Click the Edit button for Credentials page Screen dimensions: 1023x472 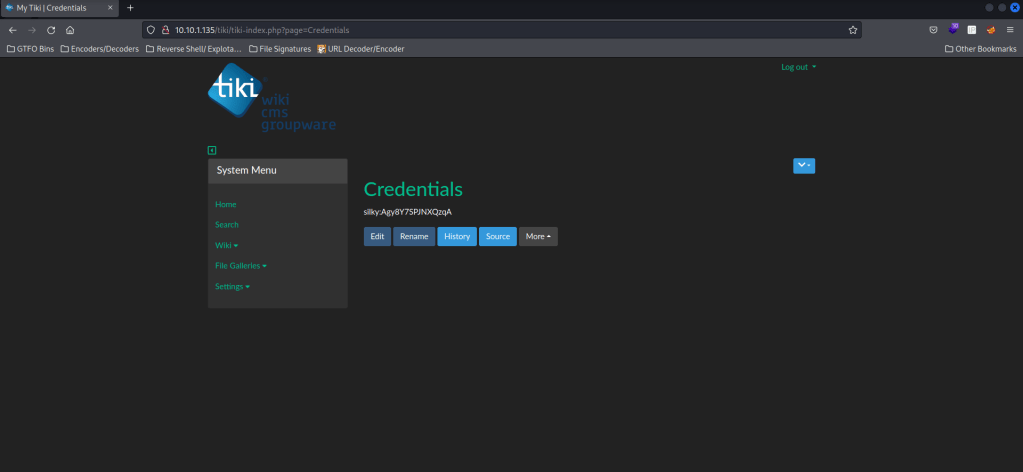[377, 237]
